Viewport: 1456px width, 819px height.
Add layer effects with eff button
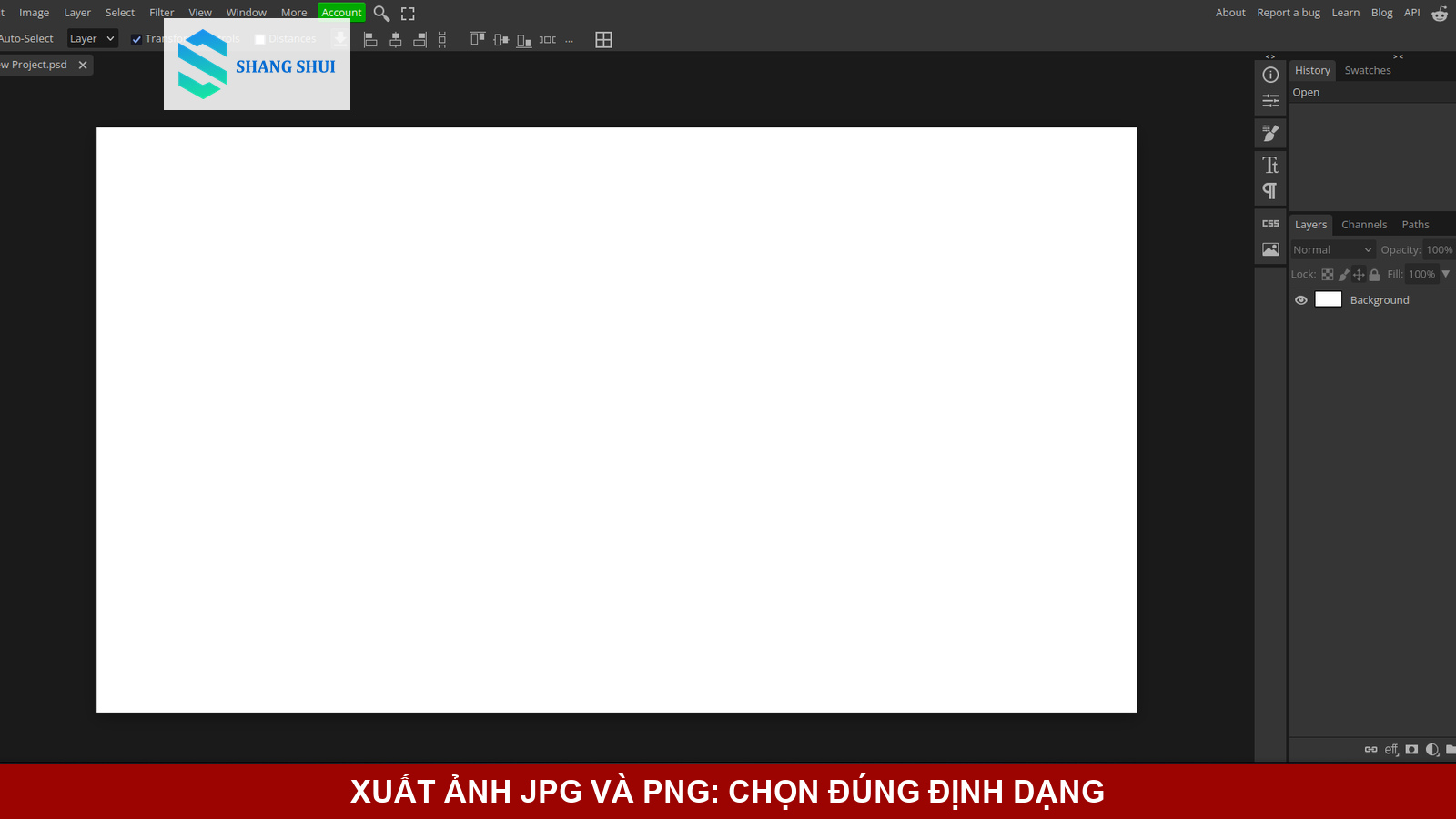click(1391, 750)
